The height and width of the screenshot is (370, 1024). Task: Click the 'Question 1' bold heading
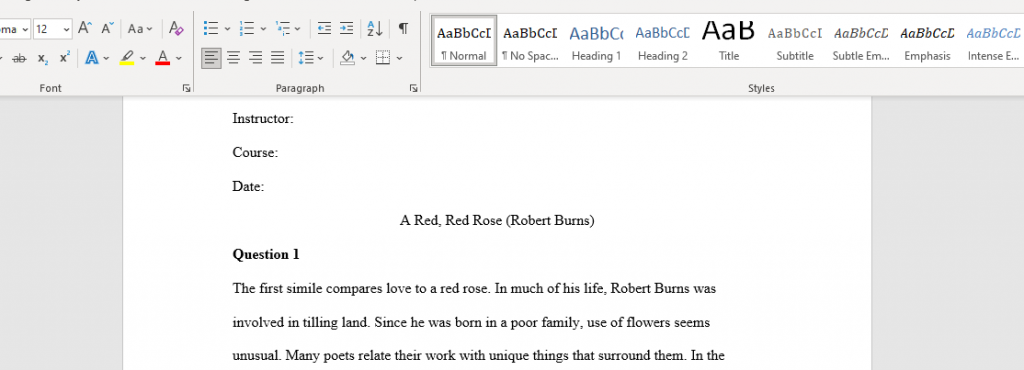(266, 254)
